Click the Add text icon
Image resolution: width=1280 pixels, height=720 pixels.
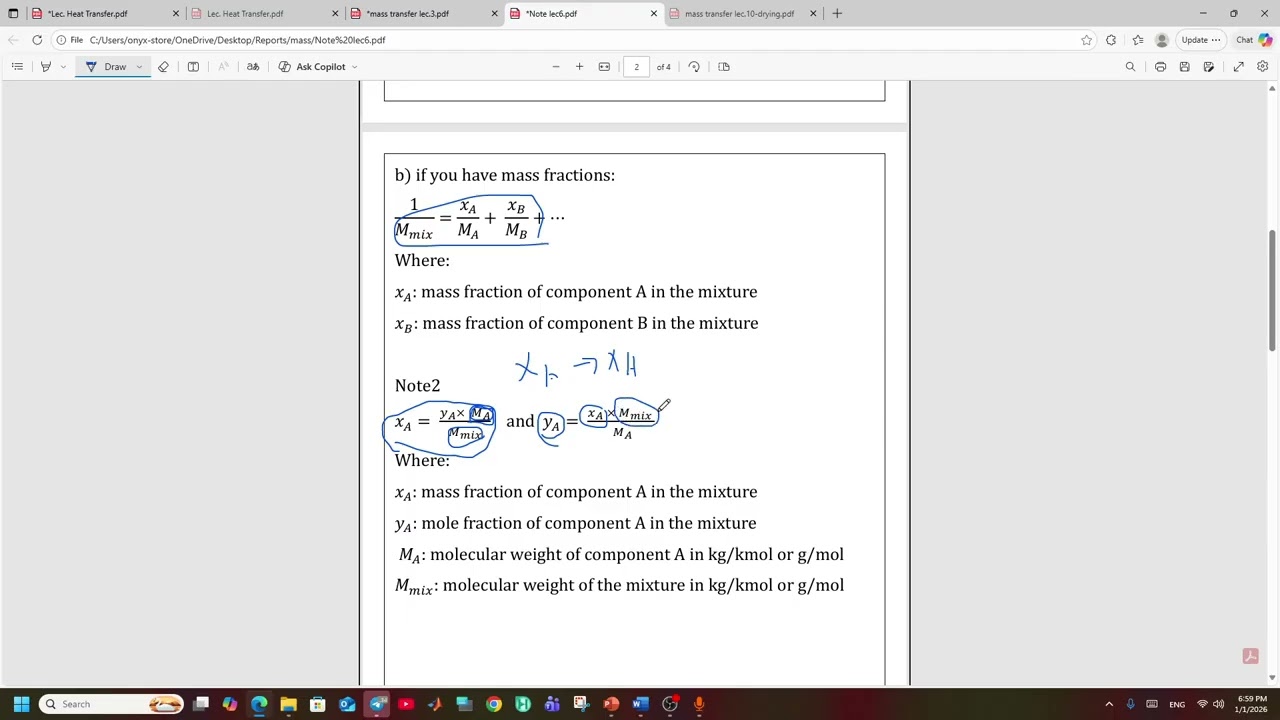pos(193,67)
